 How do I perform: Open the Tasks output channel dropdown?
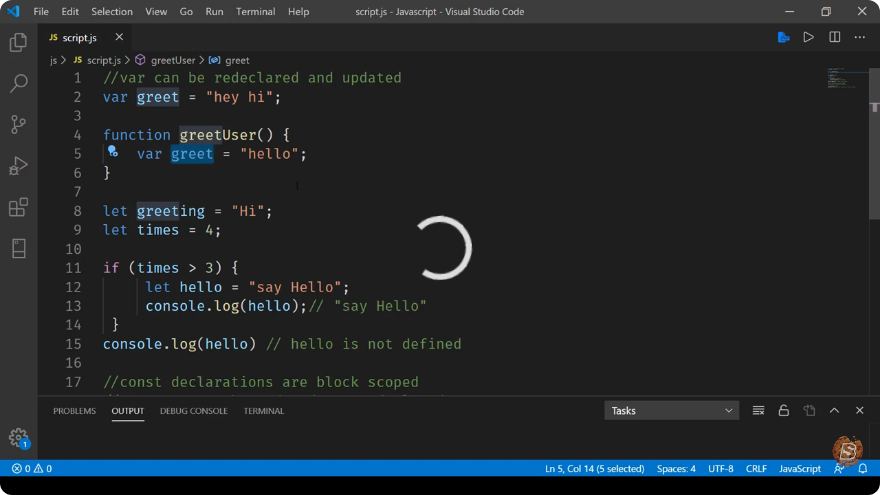point(671,411)
